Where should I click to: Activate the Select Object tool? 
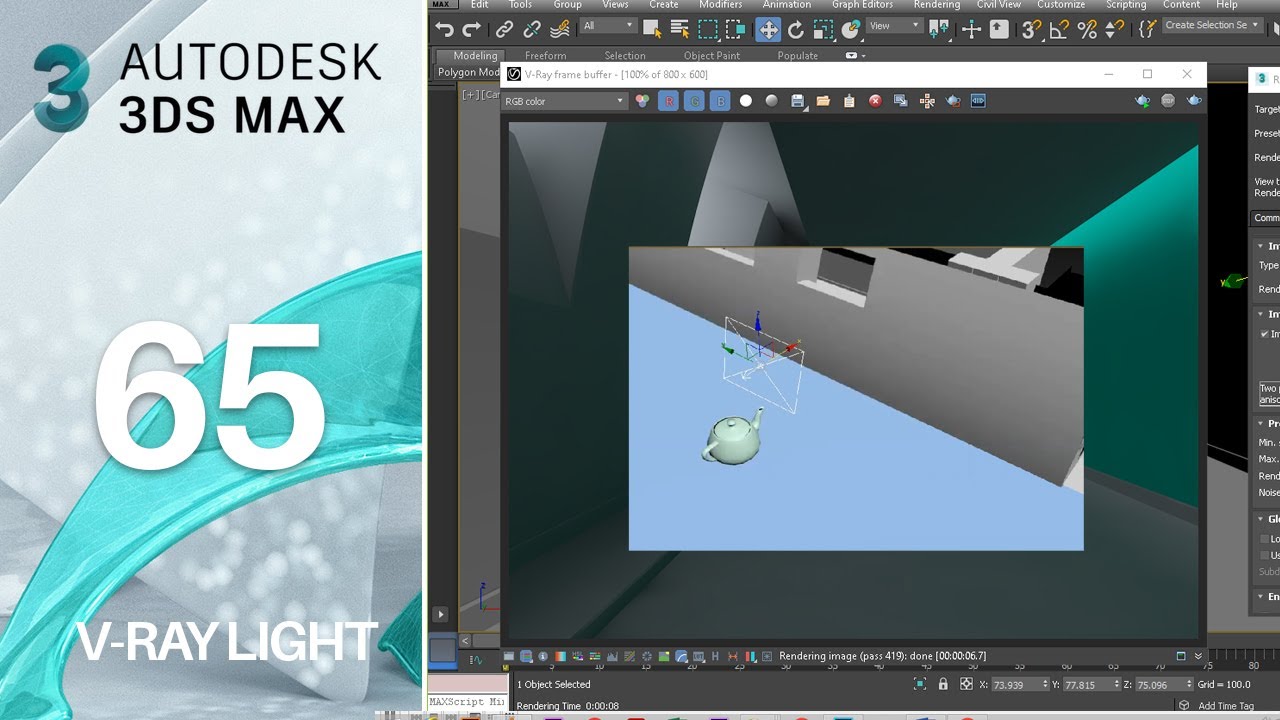pyautogui.click(x=652, y=29)
